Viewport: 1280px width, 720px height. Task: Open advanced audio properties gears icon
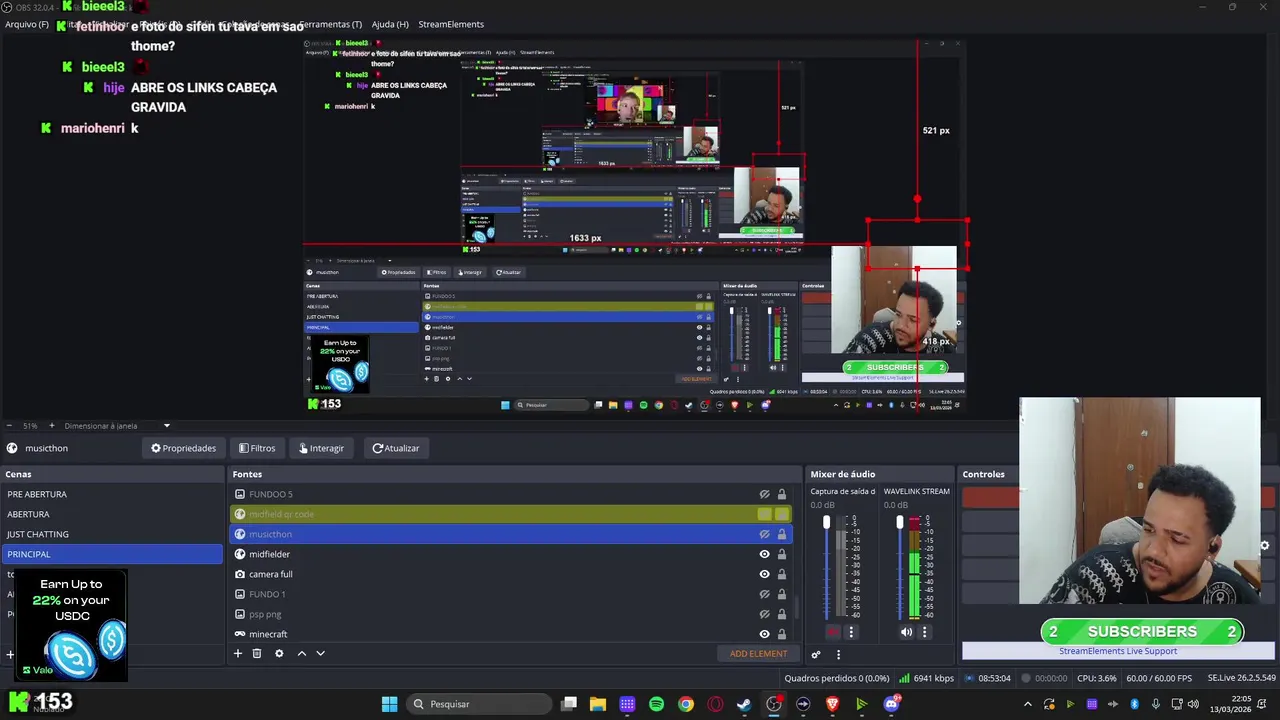pyautogui.click(x=816, y=654)
